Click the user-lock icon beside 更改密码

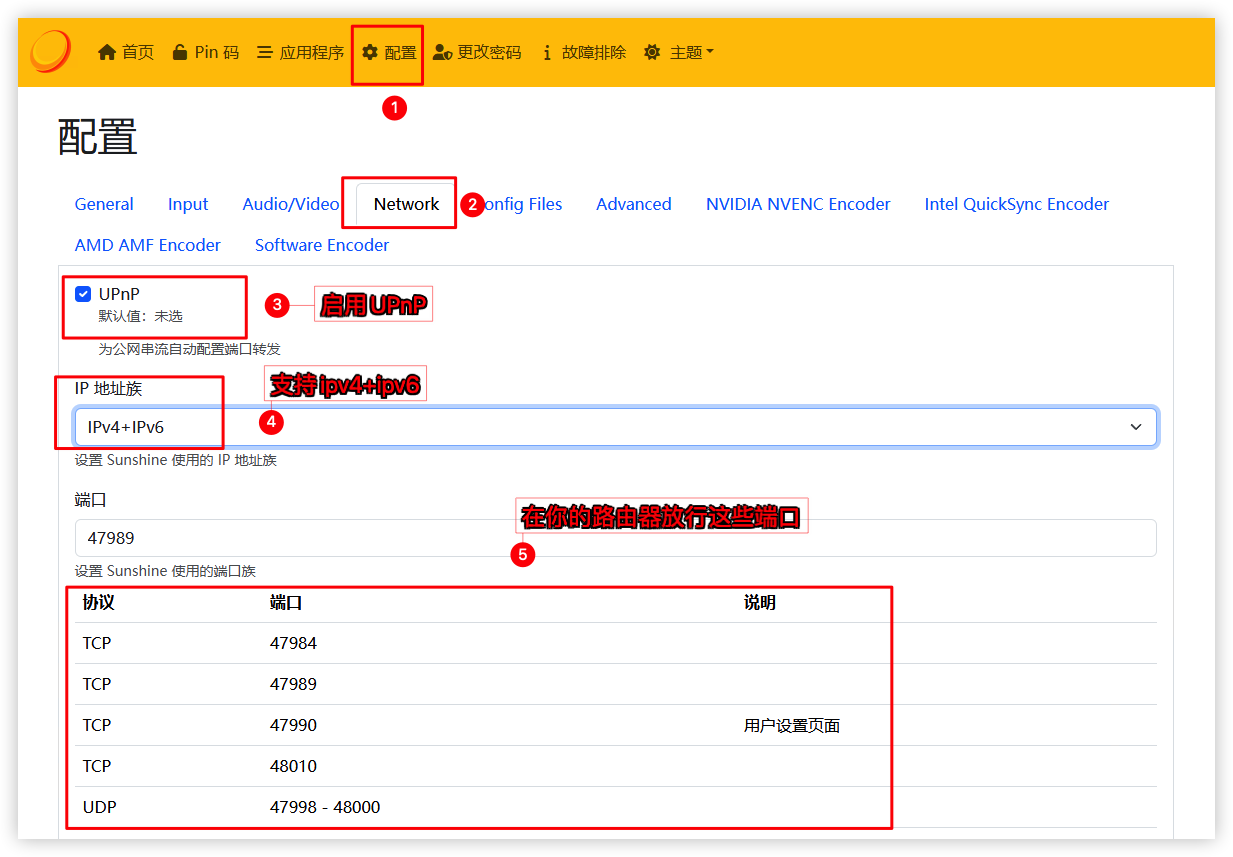442,52
